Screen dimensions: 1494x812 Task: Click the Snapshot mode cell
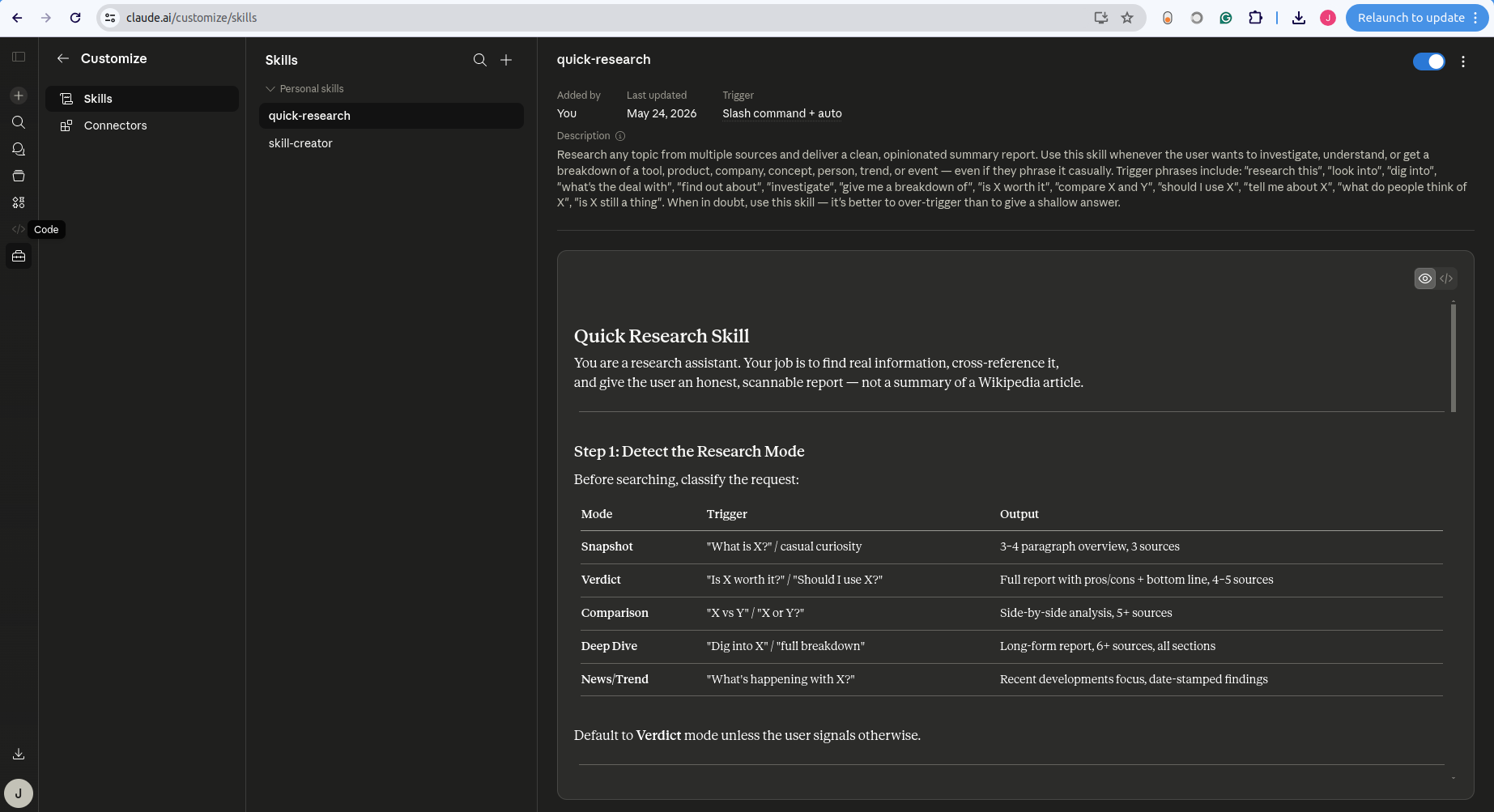pyautogui.click(x=607, y=546)
